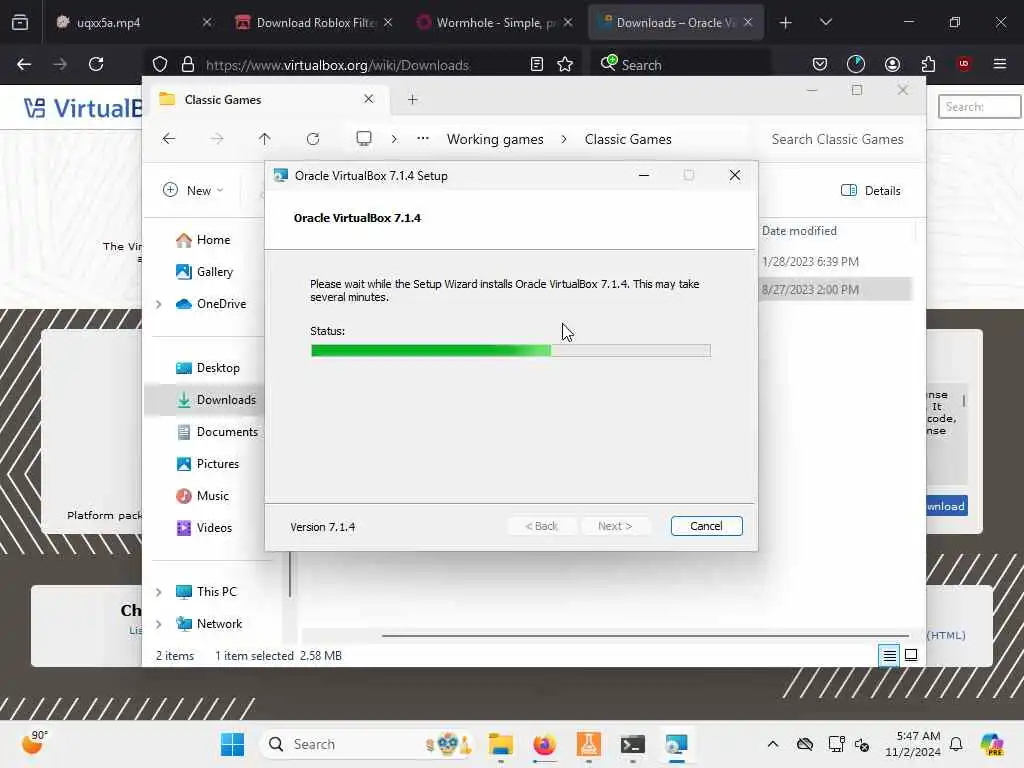This screenshot has height=768, width=1024.
Task: Cancel the VirtualBox installation
Action: (706, 526)
